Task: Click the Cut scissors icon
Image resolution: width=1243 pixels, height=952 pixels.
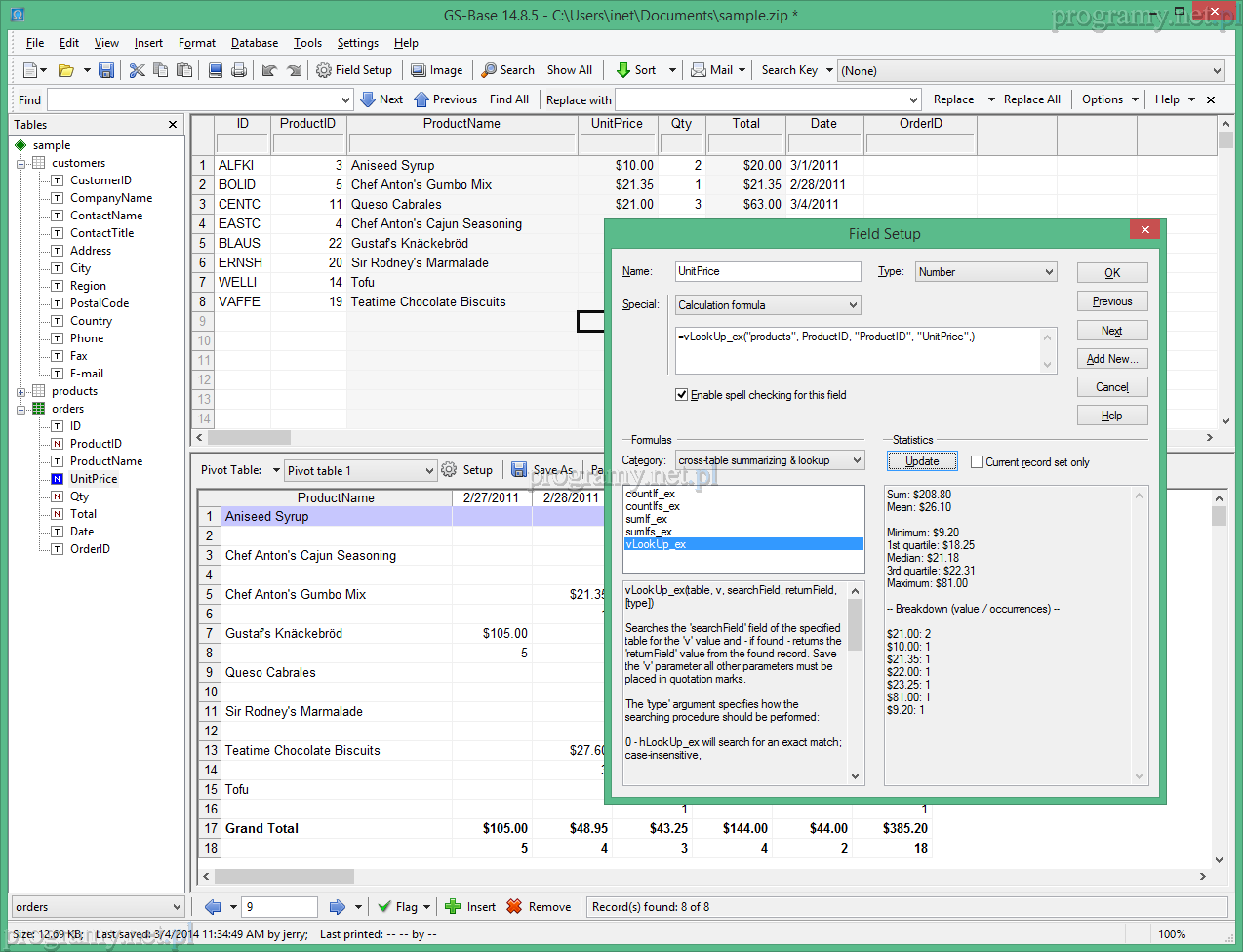Action: tap(137, 70)
